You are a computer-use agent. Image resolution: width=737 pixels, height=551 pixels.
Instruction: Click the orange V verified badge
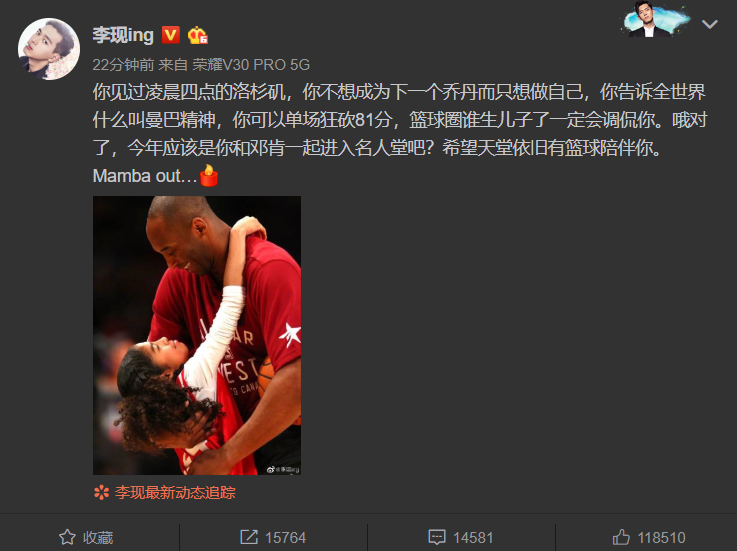pos(171,35)
